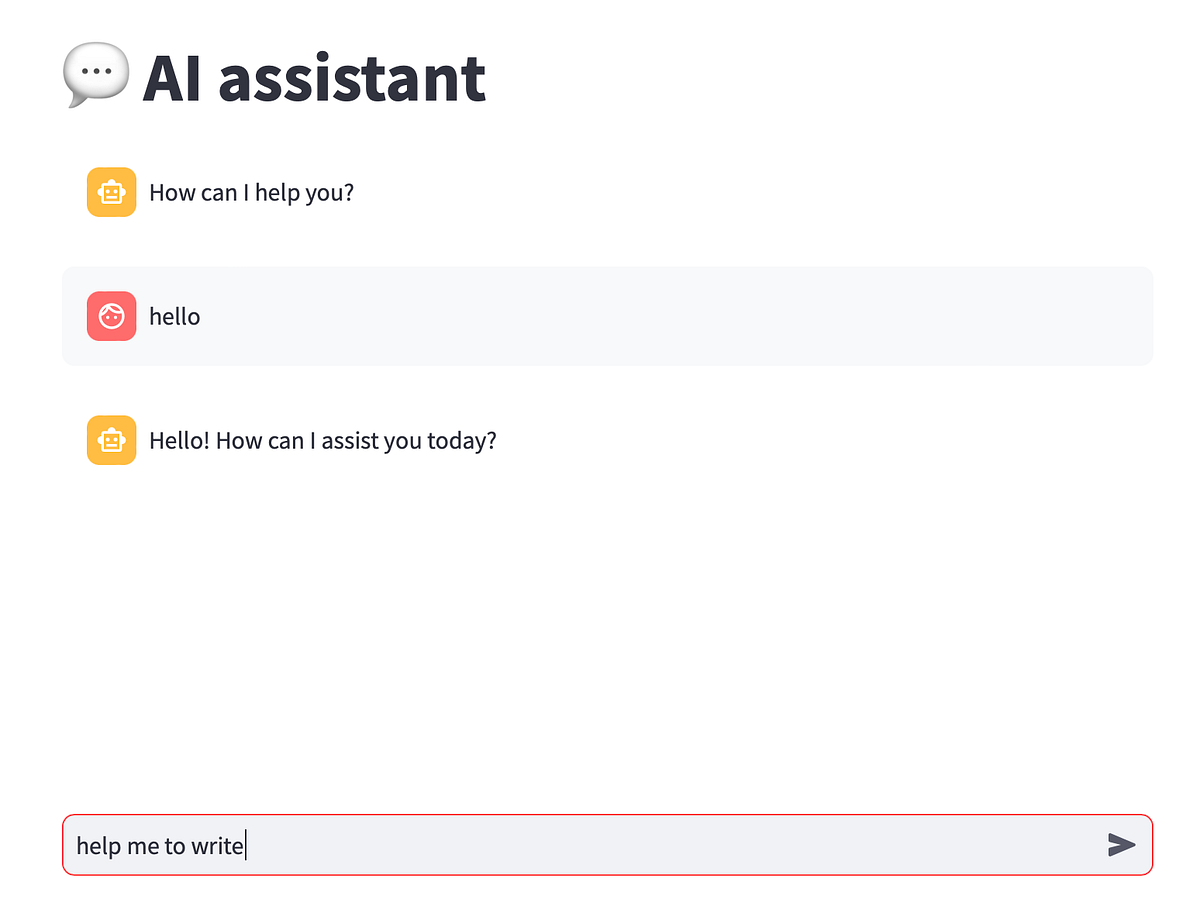Click the word "you?" in the first bot message
Image resolution: width=1200 pixels, height=916 pixels.
[329, 192]
